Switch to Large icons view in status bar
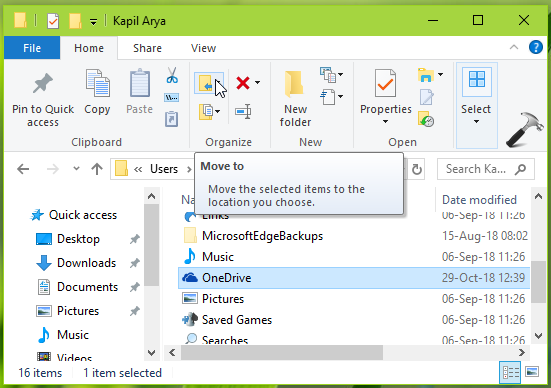Screen dimensions: 551x388 tap(532, 372)
